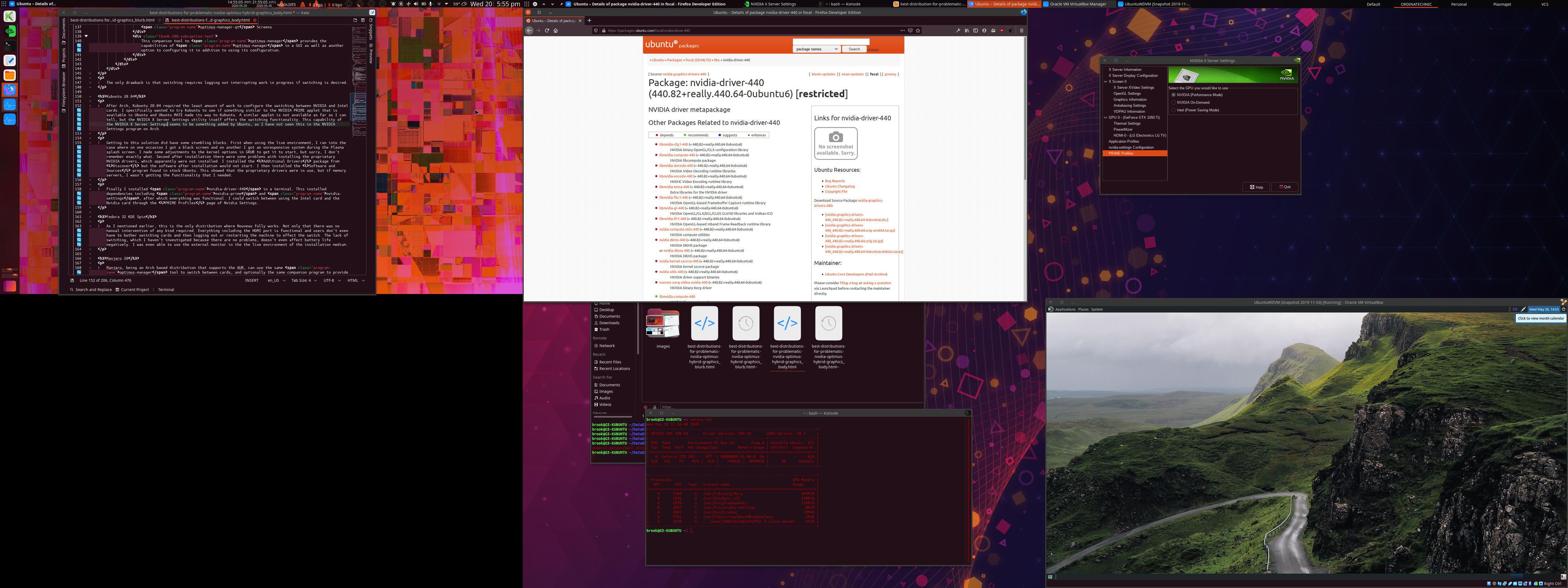
Task: Open Firefox library icon
Action: [x=967, y=30]
